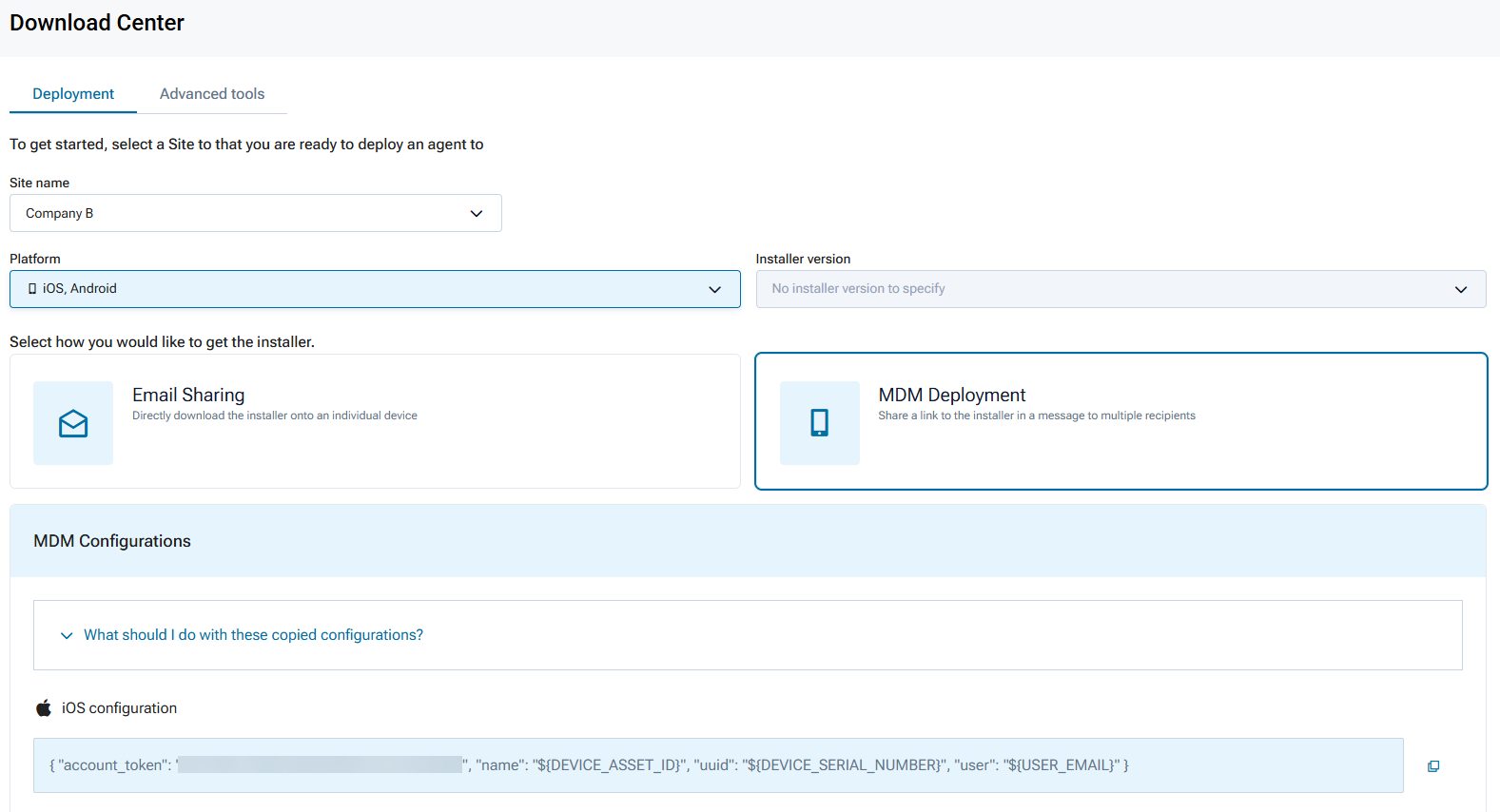Image resolution: width=1500 pixels, height=812 pixels.
Task: Click inside the iOS configuration JSON text box
Action: pos(718,765)
